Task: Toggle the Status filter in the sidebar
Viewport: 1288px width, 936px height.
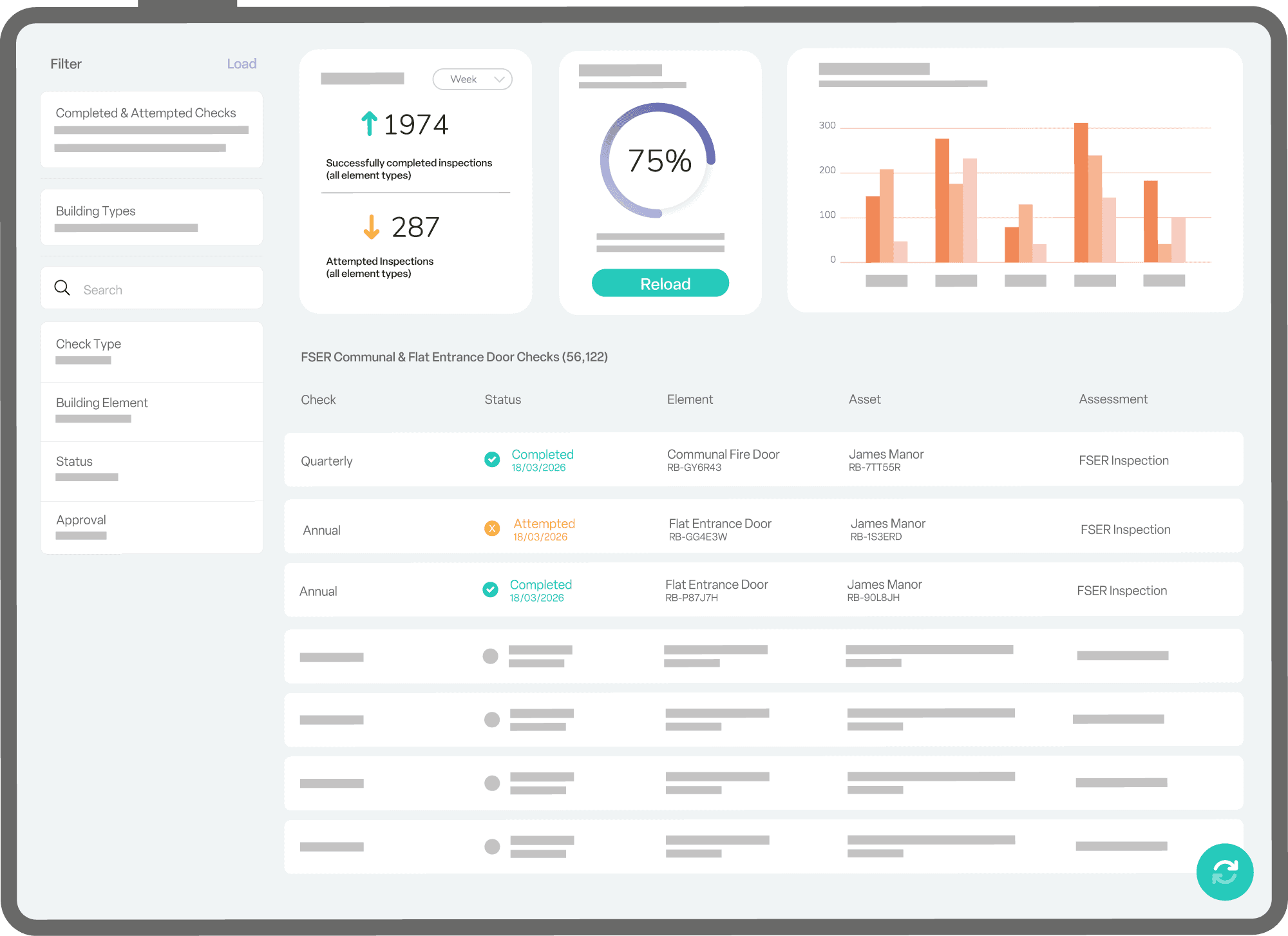Action: click(73, 461)
